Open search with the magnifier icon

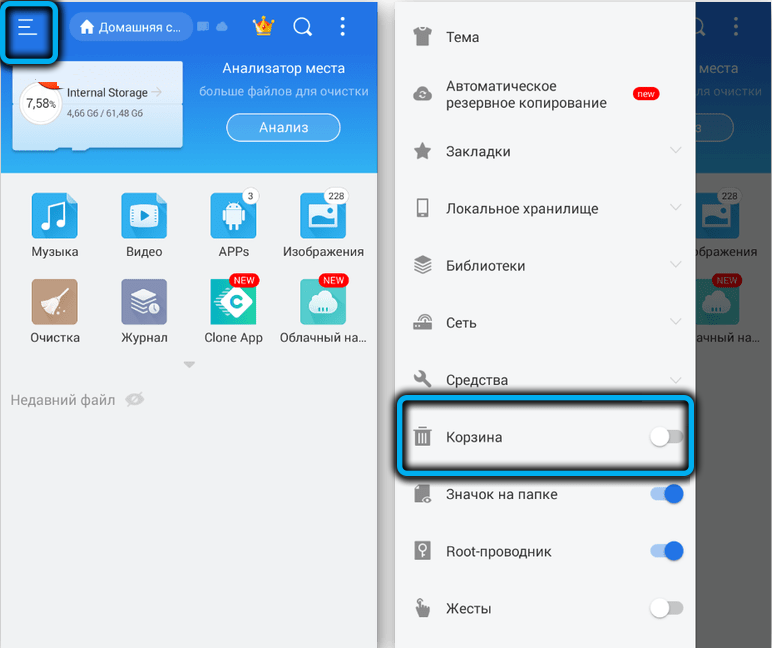tap(302, 27)
